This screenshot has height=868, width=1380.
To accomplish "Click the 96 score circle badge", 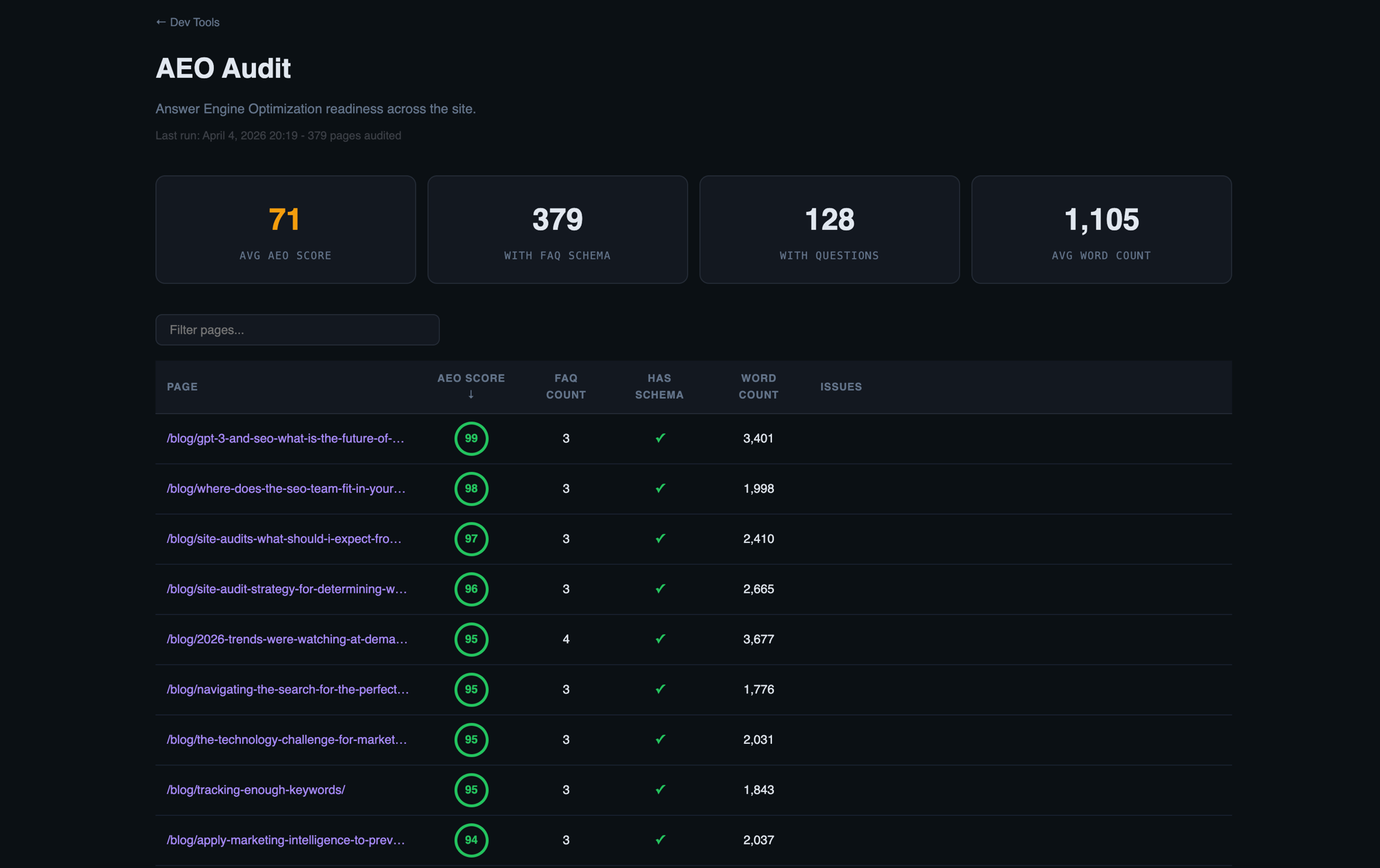I will point(471,589).
